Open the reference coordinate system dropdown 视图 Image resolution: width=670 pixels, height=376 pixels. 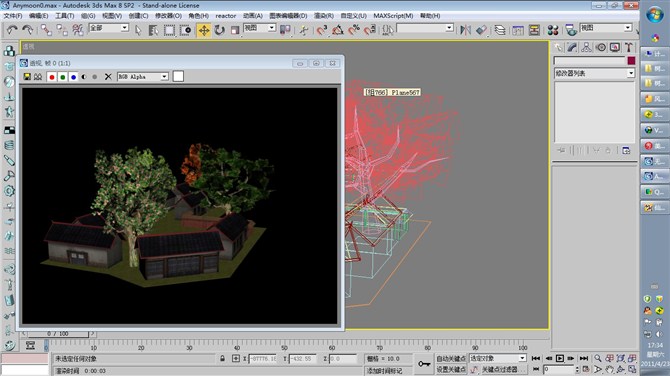click(x=259, y=28)
